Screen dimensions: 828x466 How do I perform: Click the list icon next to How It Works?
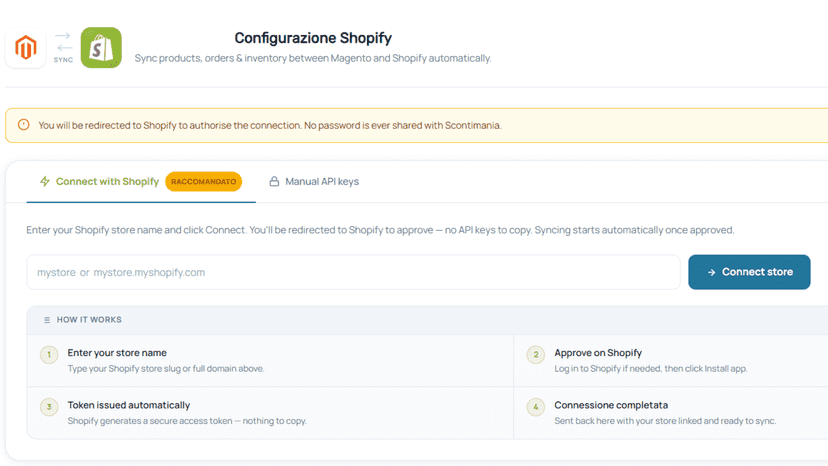point(47,320)
